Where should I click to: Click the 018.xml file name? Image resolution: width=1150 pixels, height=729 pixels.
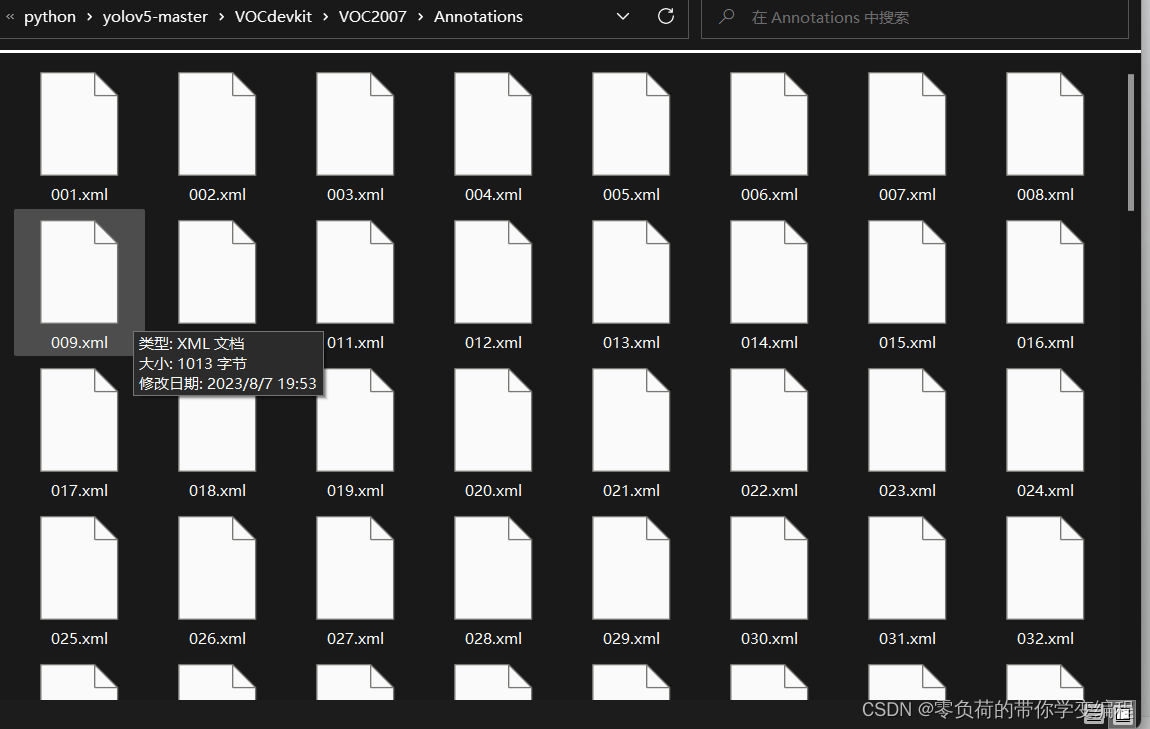[217, 491]
